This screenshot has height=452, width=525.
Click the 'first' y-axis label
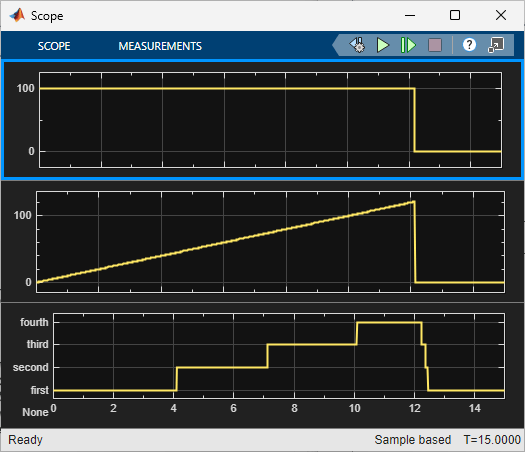tap(40, 390)
